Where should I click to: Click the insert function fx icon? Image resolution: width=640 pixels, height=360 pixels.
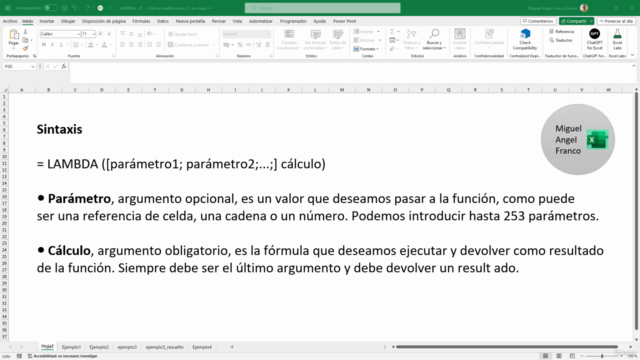pyautogui.click(x=64, y=66)
